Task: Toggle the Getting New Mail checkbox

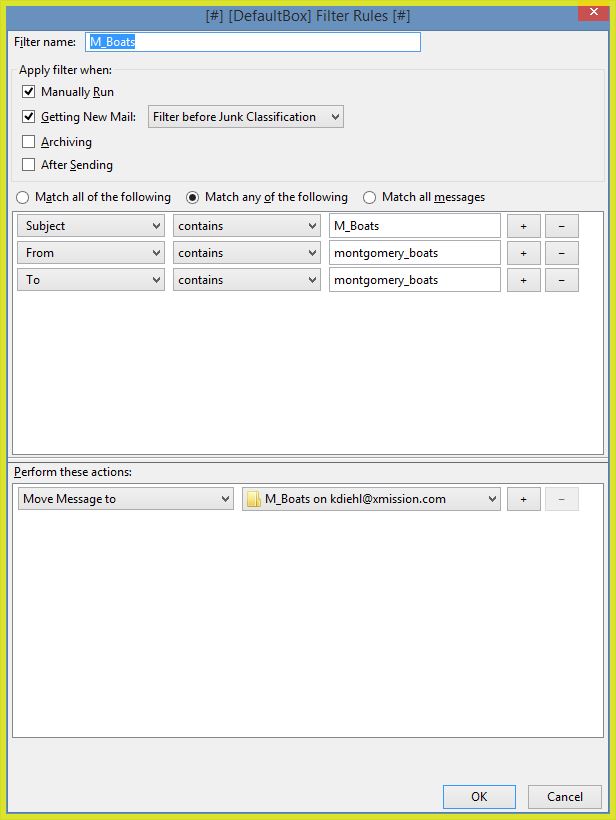Action: click(29, 117)
